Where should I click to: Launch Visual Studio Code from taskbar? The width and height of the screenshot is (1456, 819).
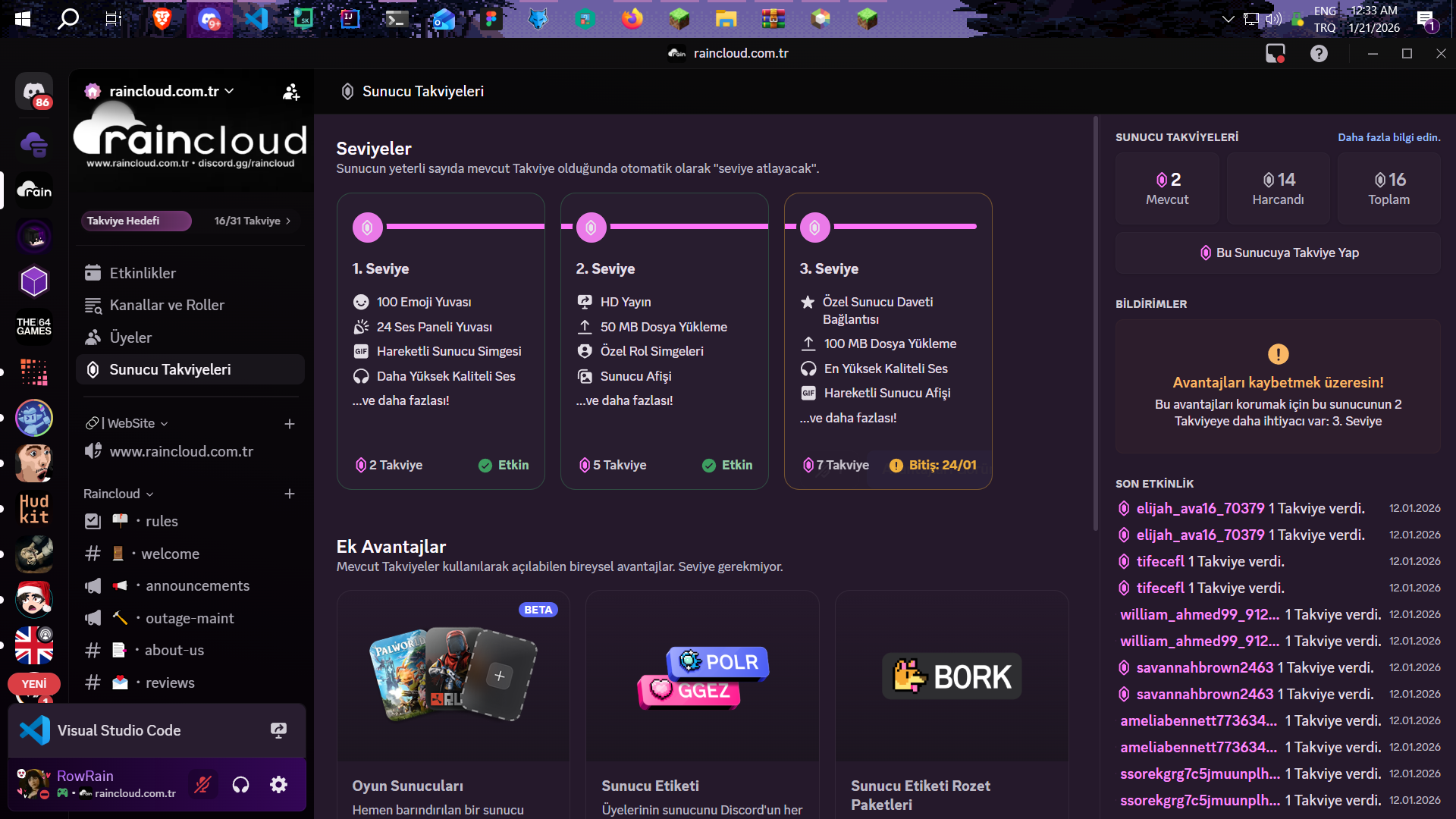click(256, 19)
